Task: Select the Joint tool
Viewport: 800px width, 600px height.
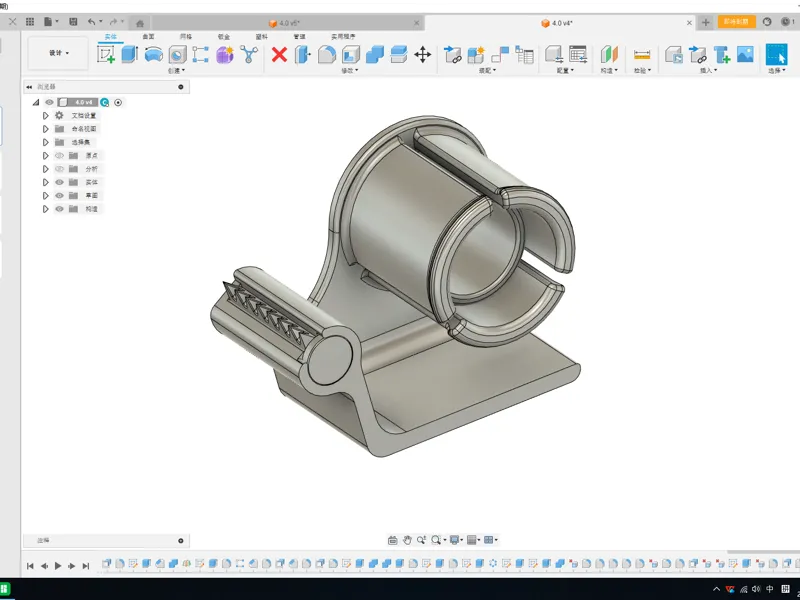Action: click(500, 54)
